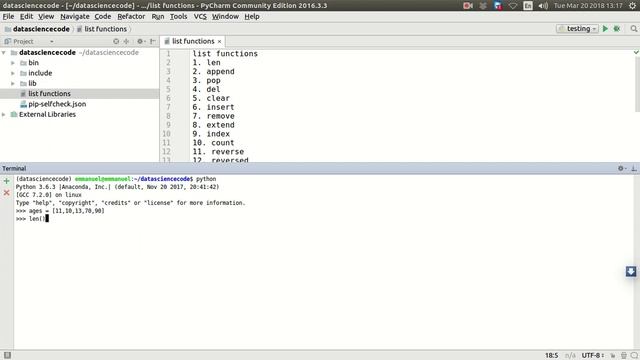Click scroll-from-source target icon in Project panel

click(116, 41)
